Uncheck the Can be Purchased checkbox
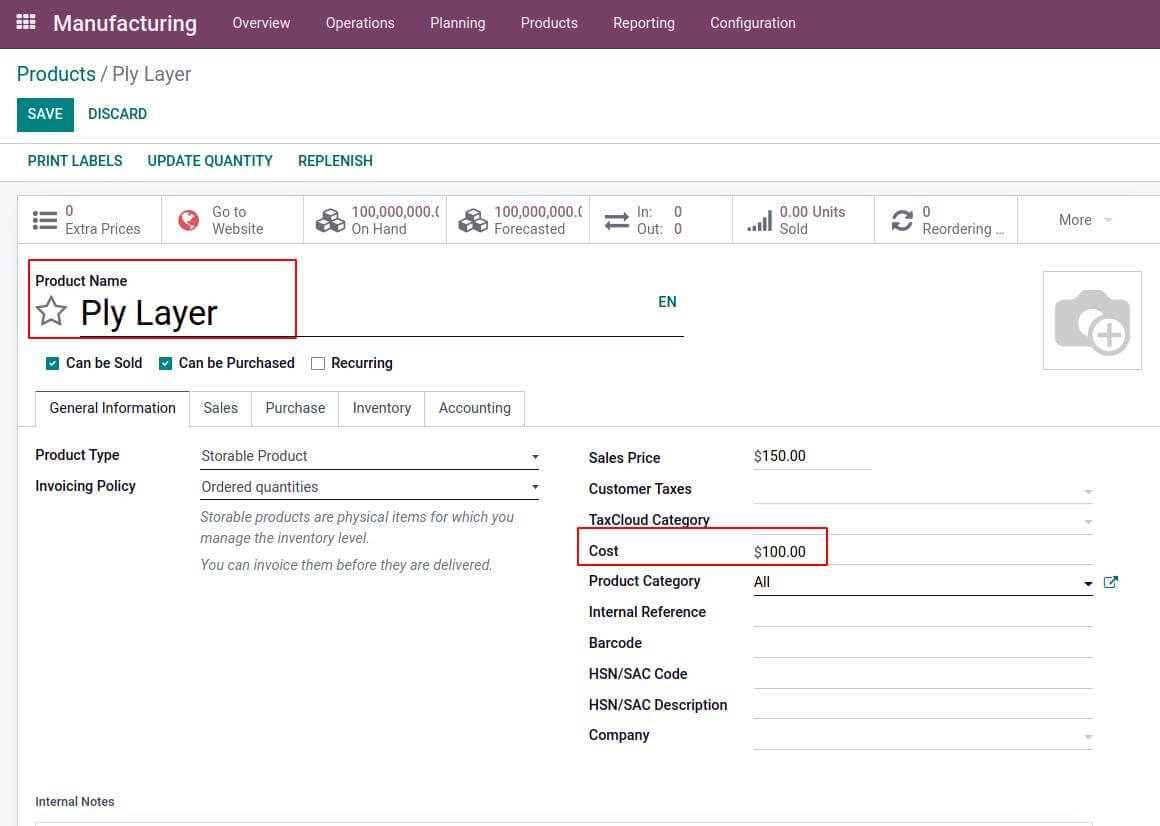The width and height of the screenshot is (1160, 826). (x=165, y=363)
